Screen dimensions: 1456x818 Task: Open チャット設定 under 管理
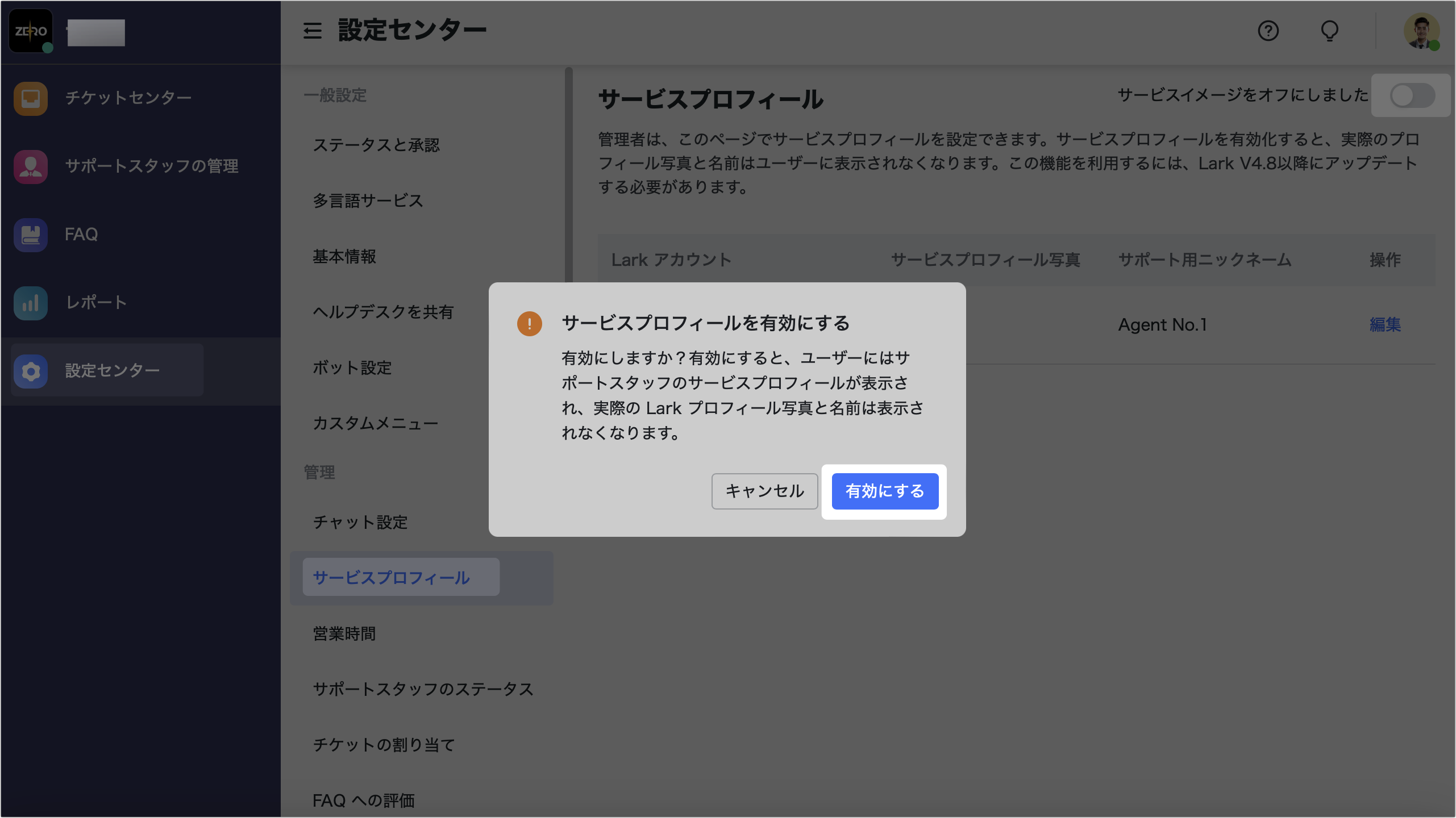tap(360, 523)
